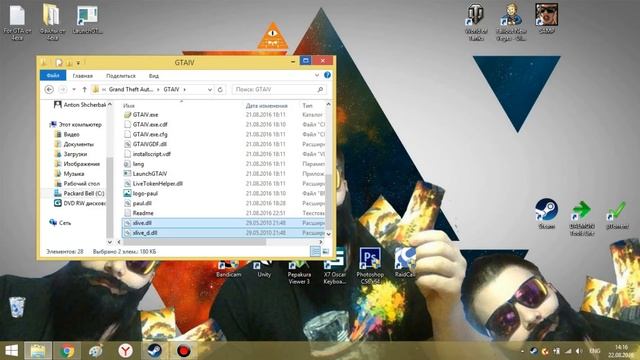The image size is (640, 360).
Task: Open World of Tanks desktop shortcut
Action: click(x=476, y=22)
